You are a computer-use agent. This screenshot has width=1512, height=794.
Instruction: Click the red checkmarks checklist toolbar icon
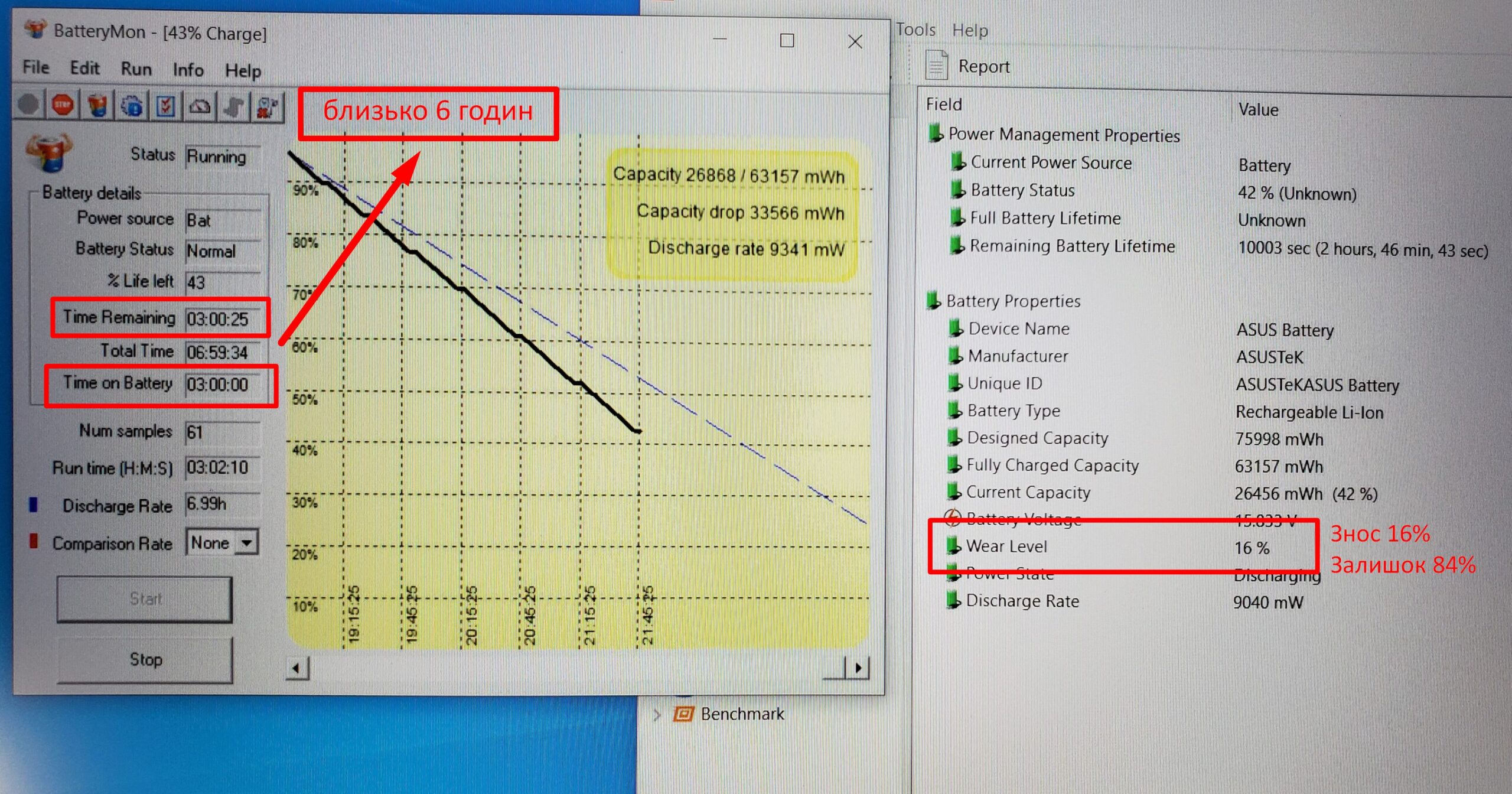166,107
